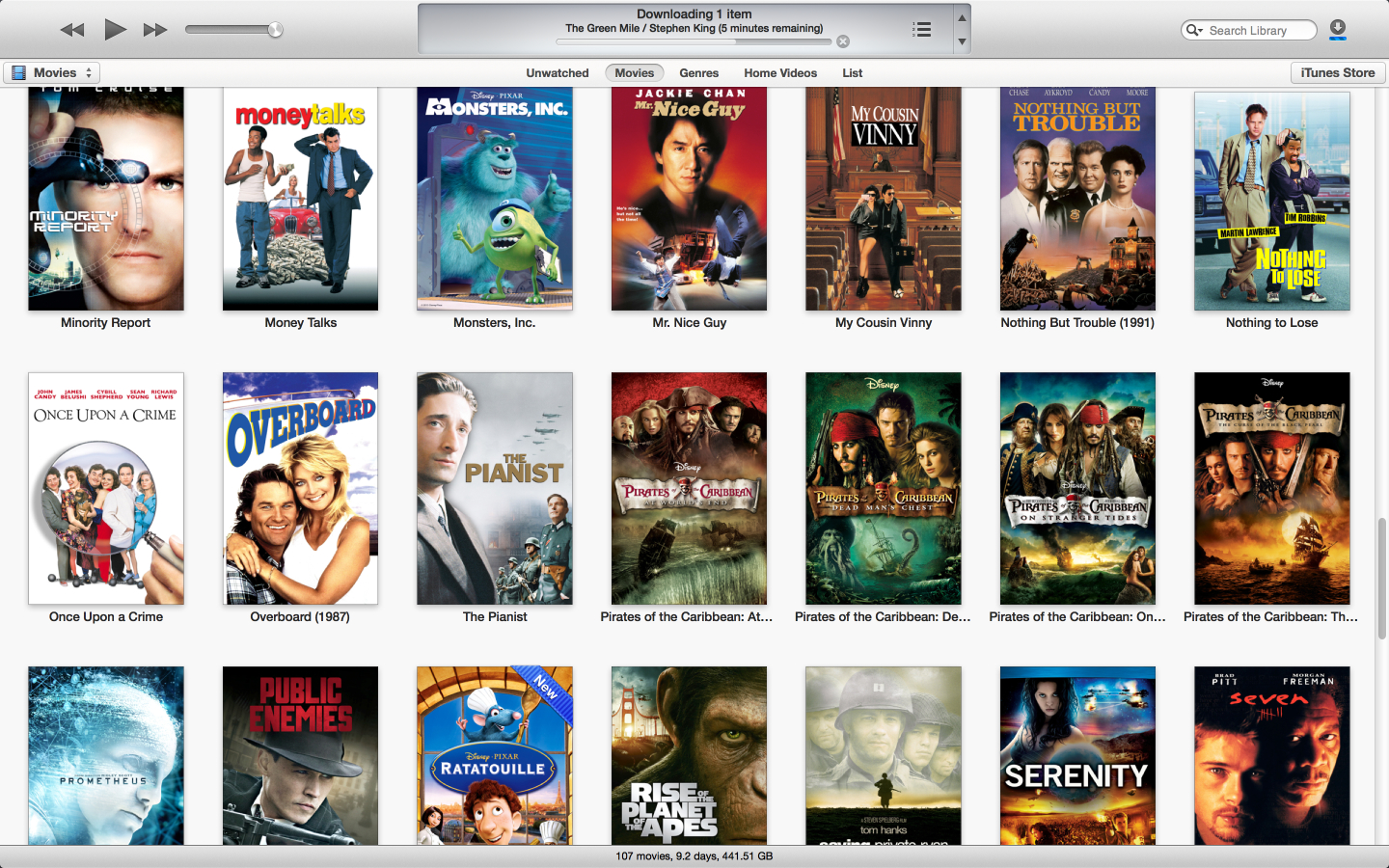Viewport: 1389px width, 868px height.
Task: Click the Search Library field
Action: pos(1249,30)
